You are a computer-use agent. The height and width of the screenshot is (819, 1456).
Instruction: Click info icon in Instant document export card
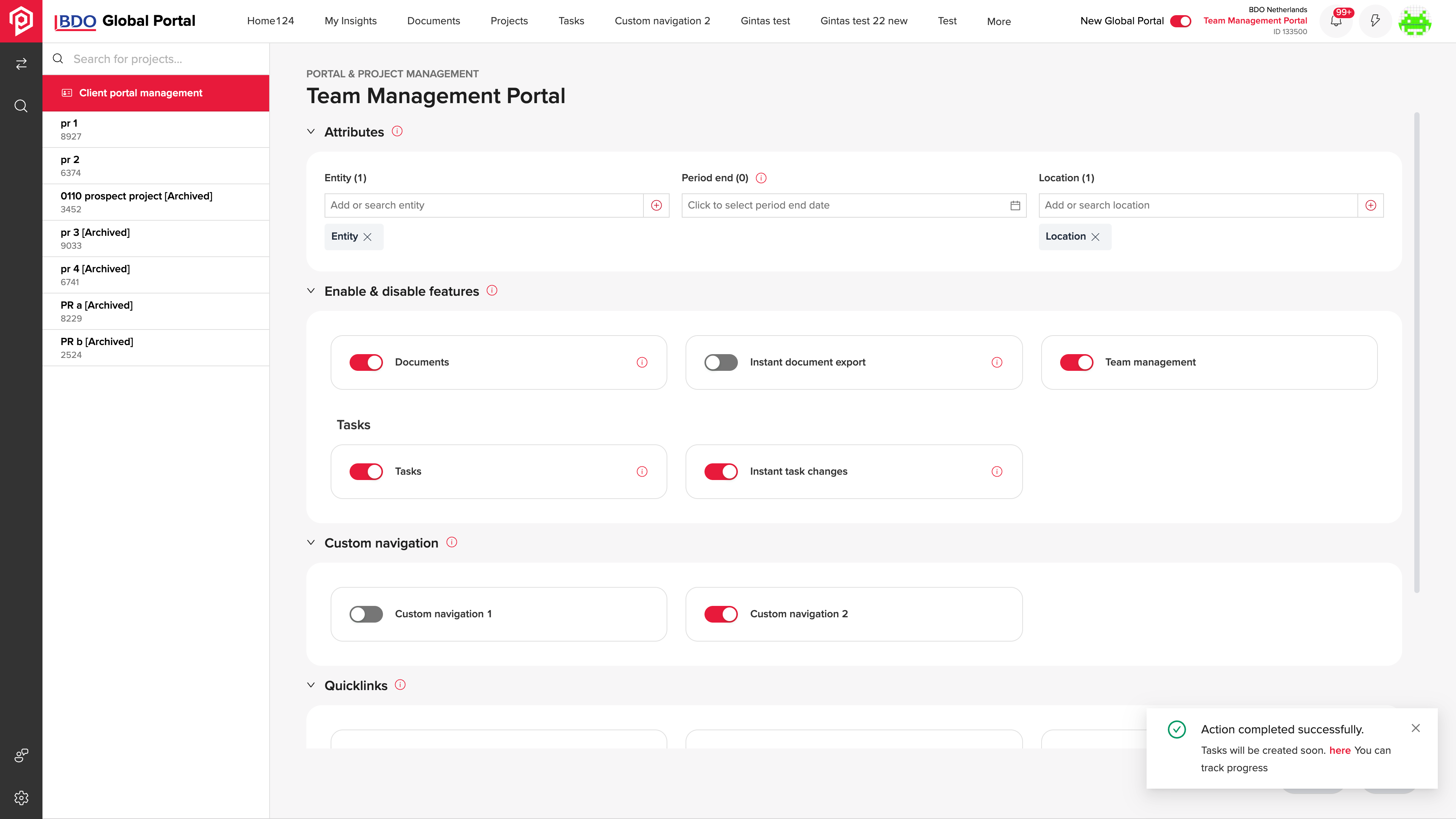(997, 362)
